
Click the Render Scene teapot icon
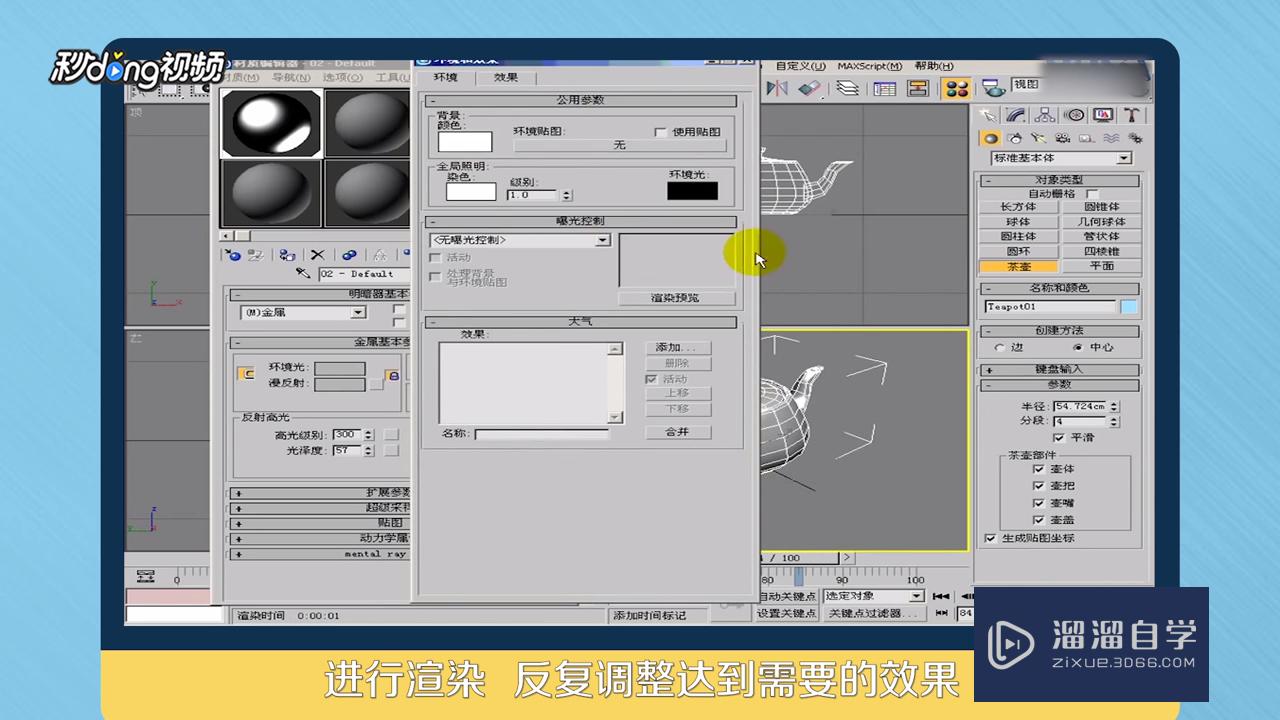993,88
